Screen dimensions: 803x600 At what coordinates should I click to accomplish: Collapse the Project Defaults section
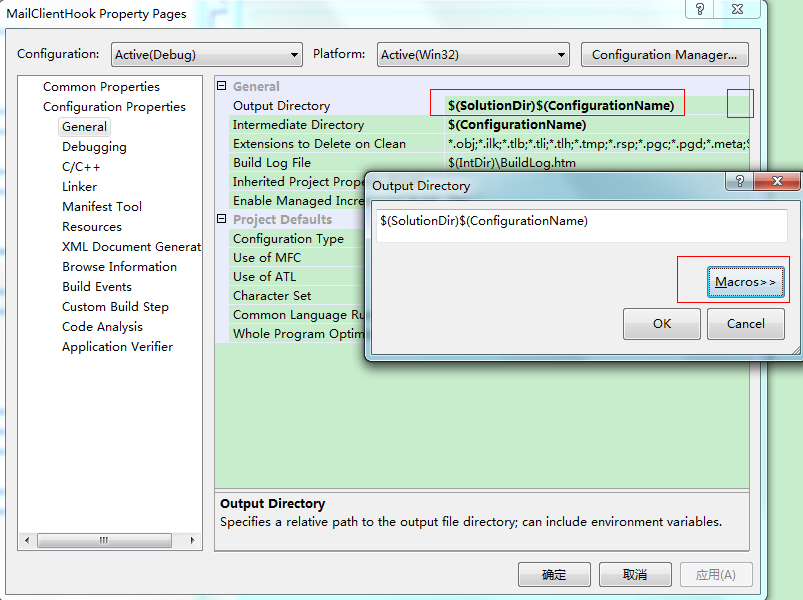(221, 219)
